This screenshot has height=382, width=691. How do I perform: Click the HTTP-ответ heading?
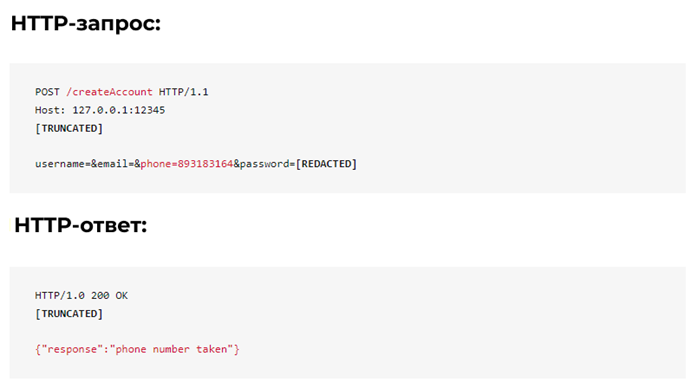coord(81,225)
